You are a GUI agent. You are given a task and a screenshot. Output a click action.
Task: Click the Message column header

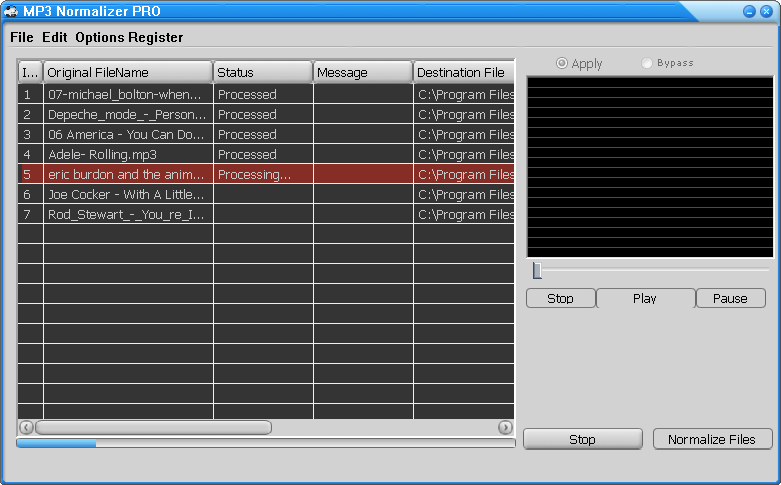[x=363, y=73]
